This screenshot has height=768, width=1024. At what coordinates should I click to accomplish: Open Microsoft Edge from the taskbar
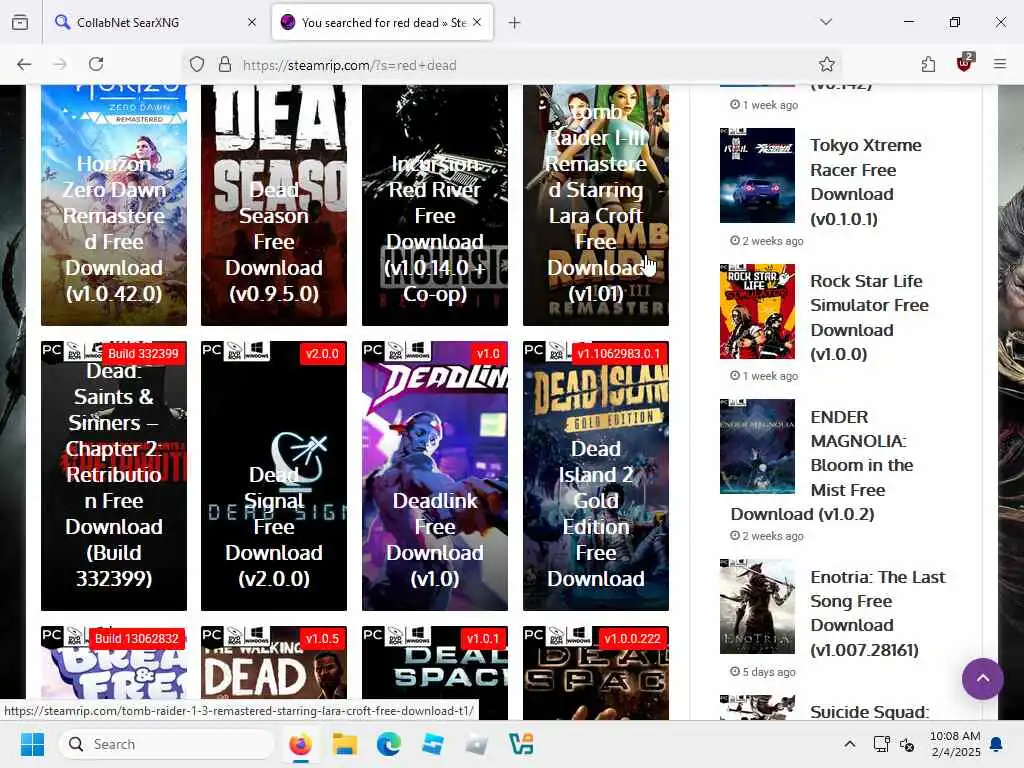[x=389, y=744]
